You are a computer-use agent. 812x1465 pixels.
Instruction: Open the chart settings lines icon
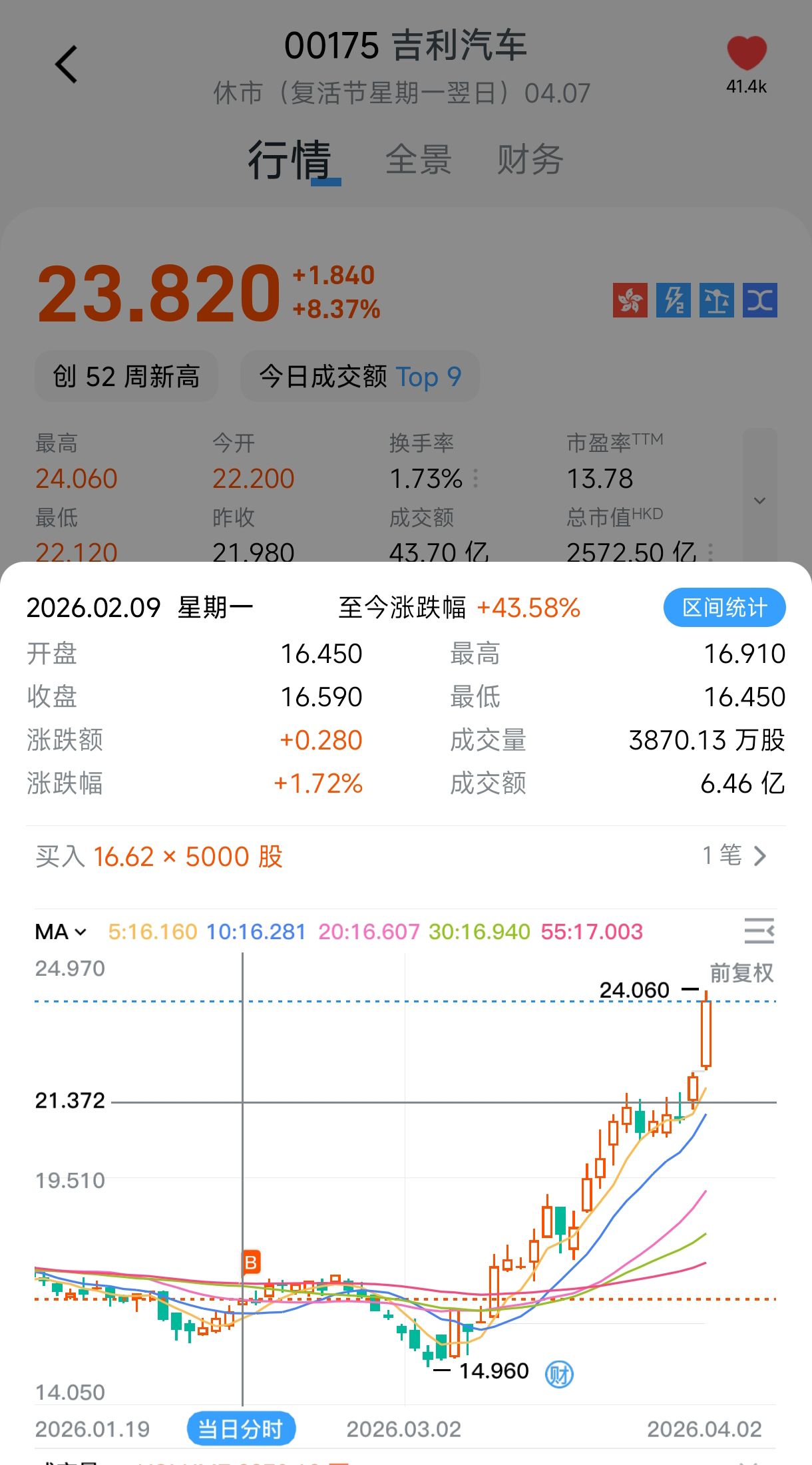point(759,931)
